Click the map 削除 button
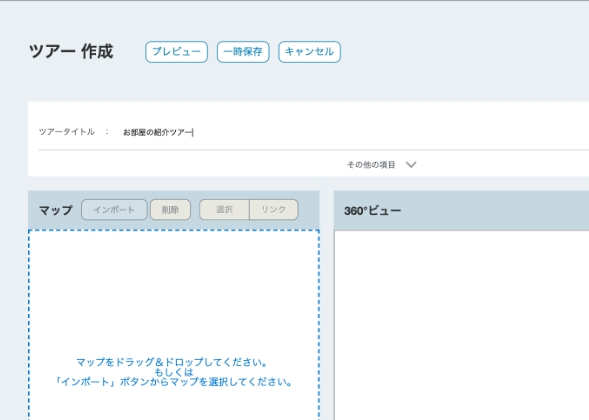This screenshot has height=420, width=589. point(170,210)
